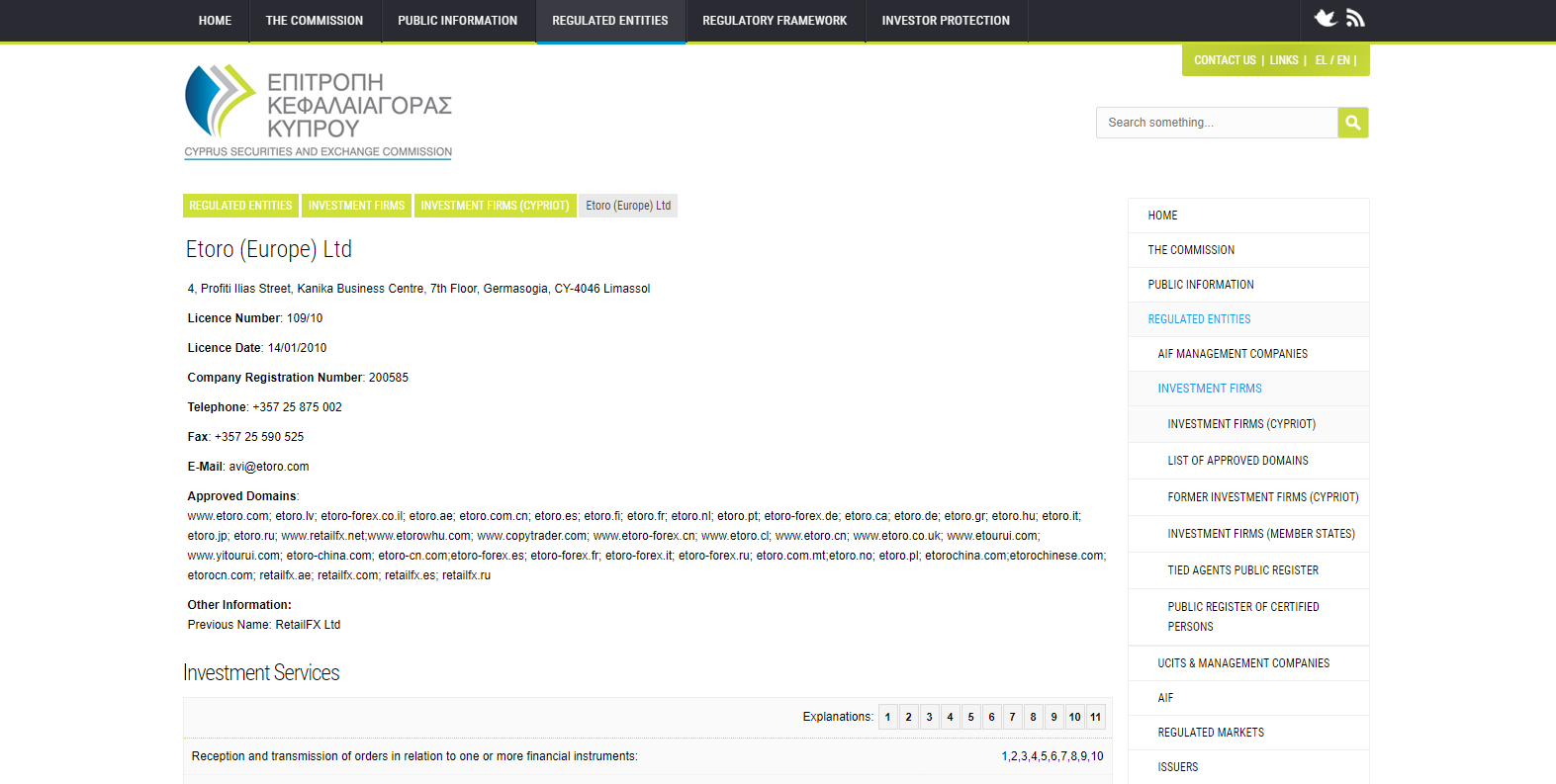Click the Other Information label
This screenshot has height=784, width=1556.
[x=239, y=605]
